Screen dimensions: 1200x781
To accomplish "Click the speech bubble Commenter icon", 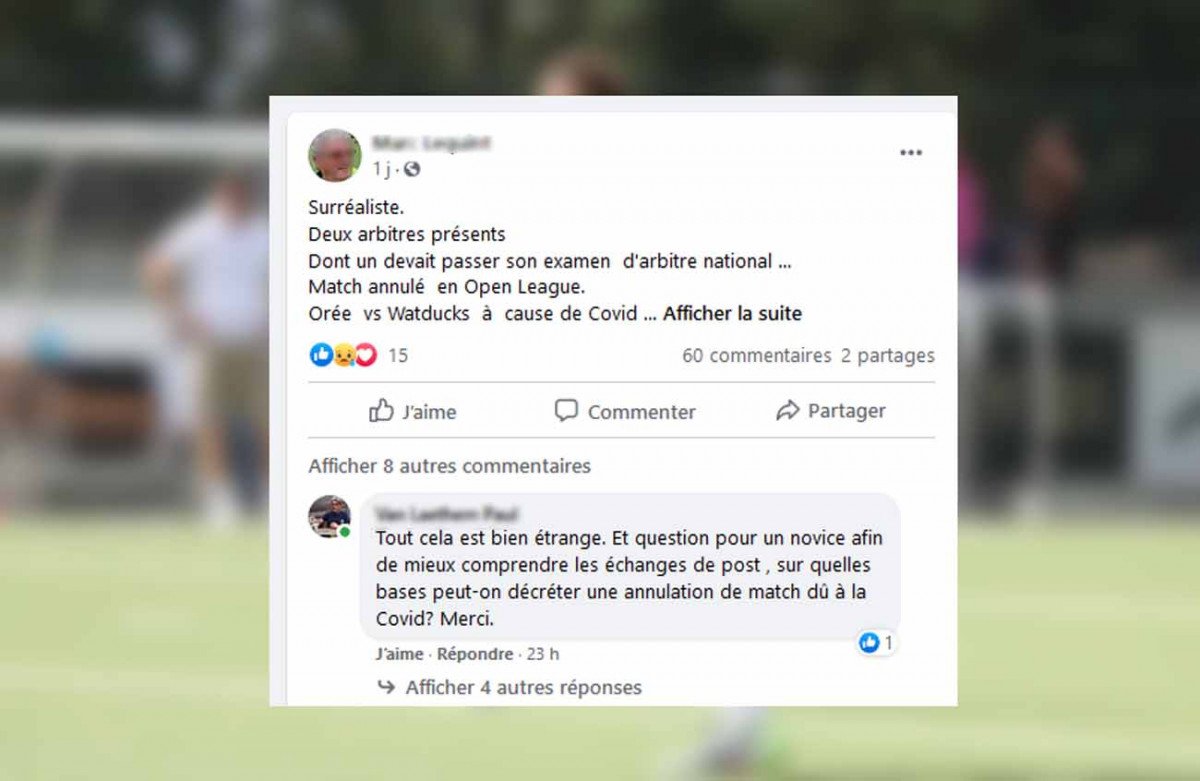I will 566,410.
